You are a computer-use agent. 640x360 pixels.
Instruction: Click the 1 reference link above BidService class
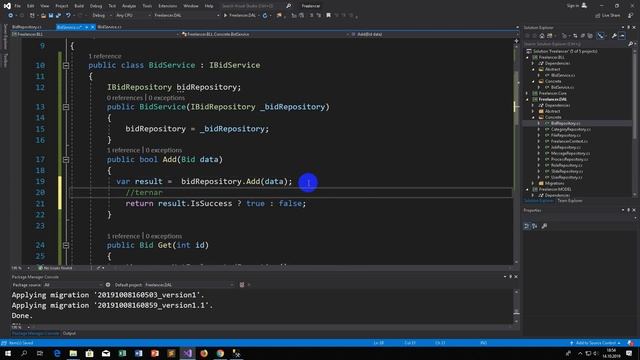[105, 56]
